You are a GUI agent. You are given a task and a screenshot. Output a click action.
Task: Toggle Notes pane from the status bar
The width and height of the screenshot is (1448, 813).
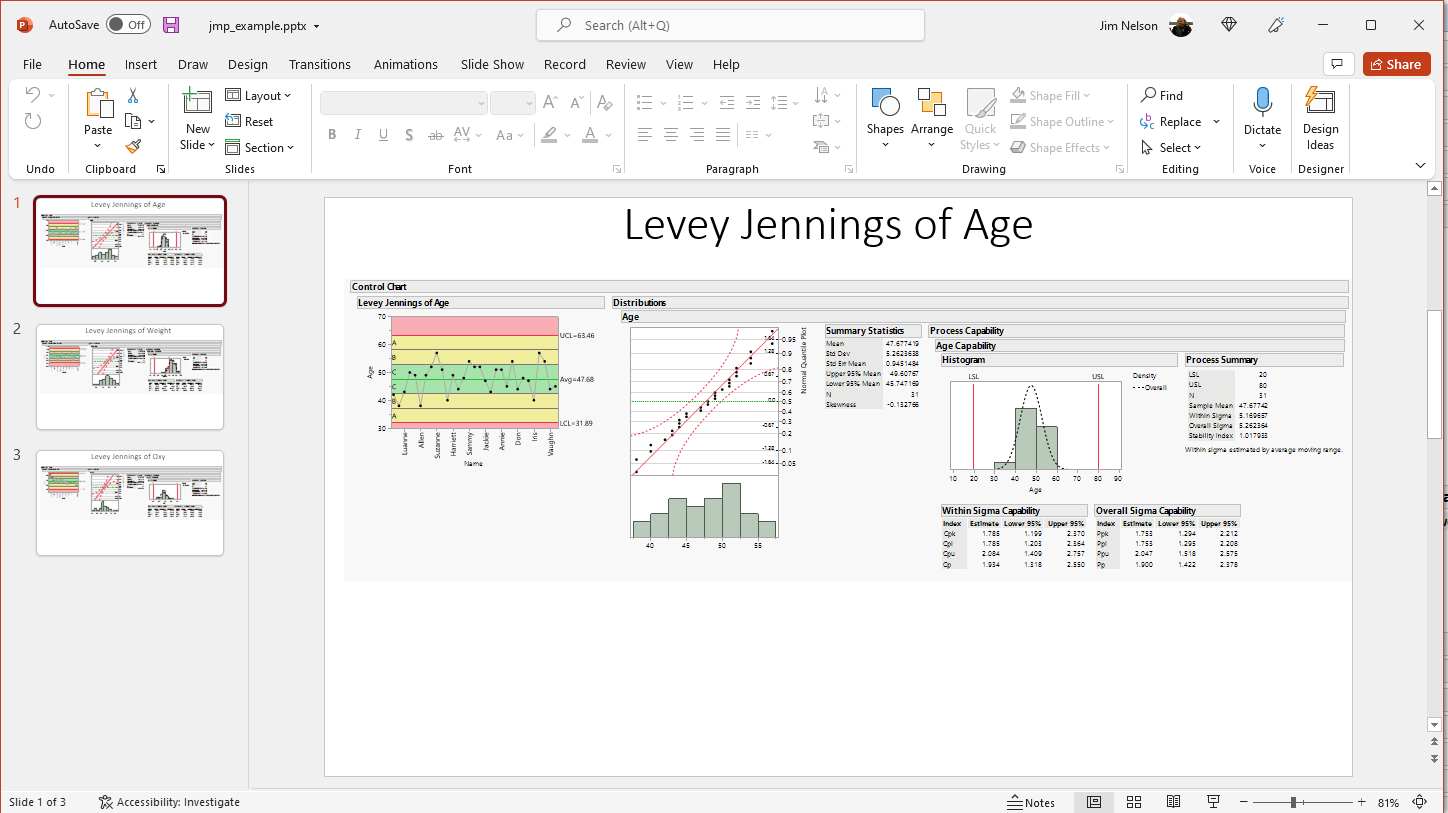tap(1032, 801)
